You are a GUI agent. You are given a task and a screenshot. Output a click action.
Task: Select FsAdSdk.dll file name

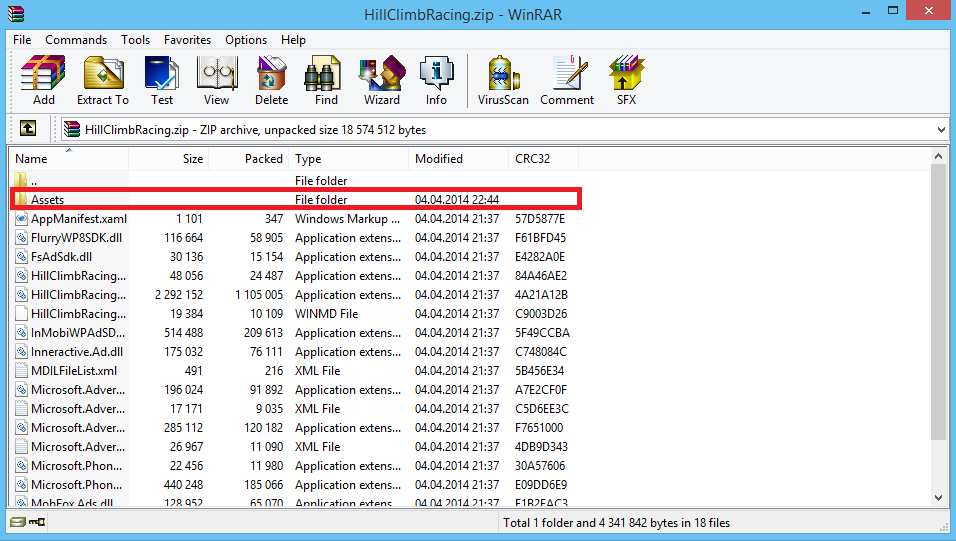62,256
